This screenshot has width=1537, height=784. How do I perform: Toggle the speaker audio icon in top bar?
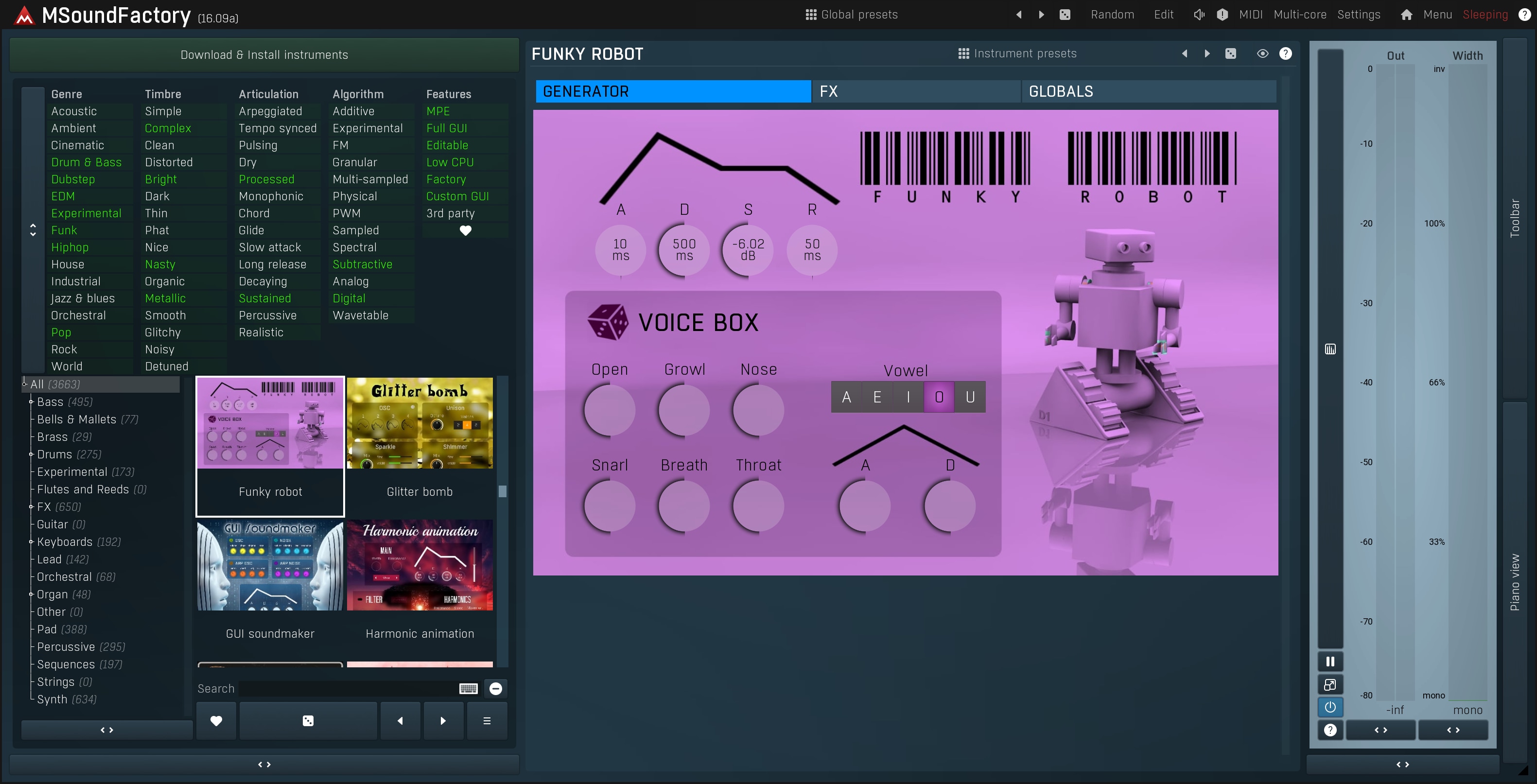1199,14
